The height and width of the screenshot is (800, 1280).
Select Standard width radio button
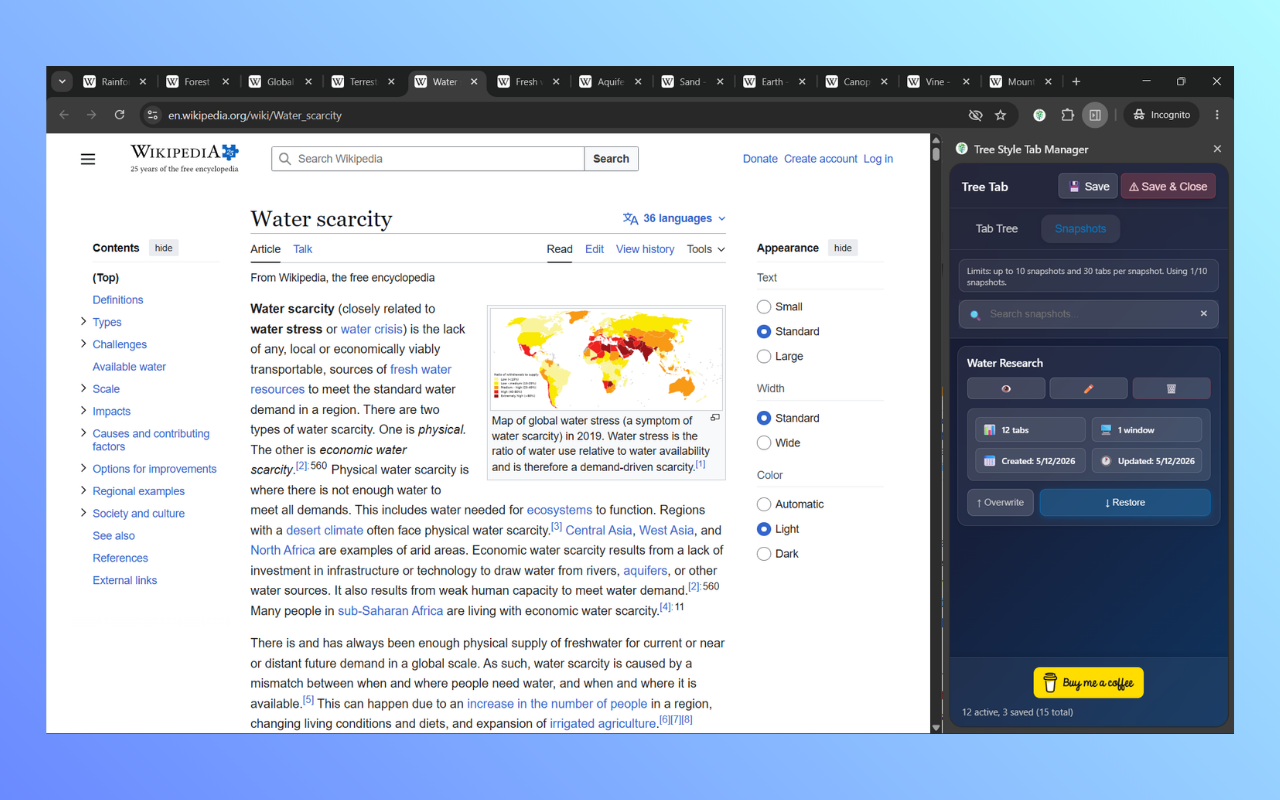[x=764, y=418]
